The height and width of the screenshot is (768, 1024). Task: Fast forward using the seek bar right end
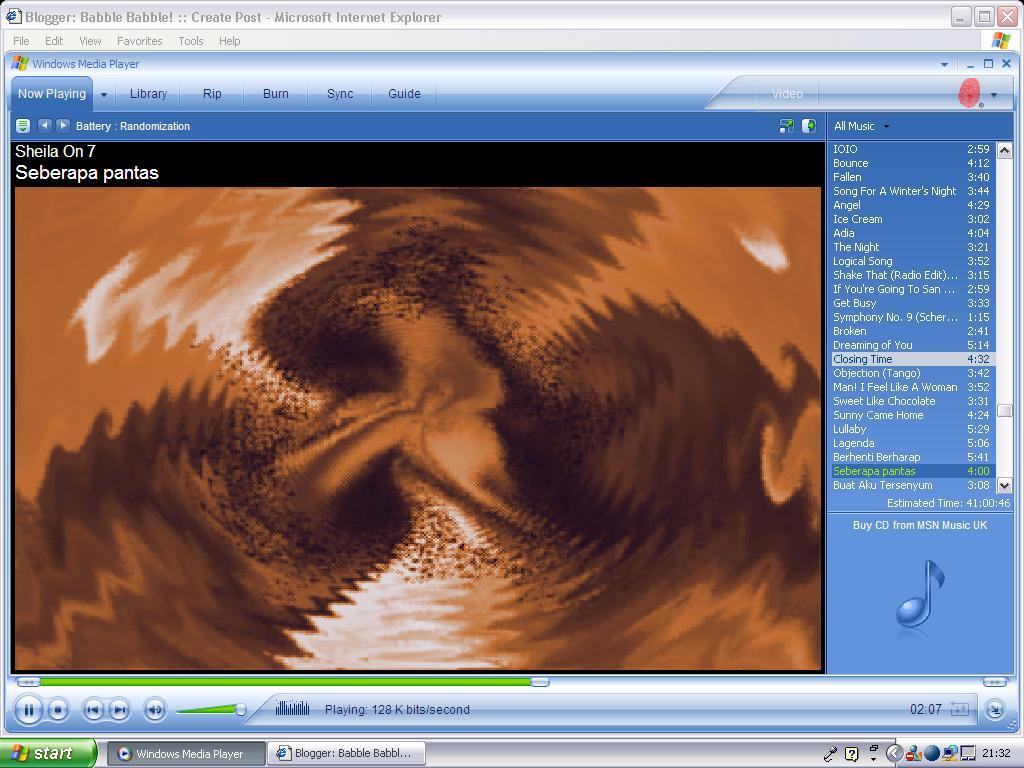pos(995,682)
